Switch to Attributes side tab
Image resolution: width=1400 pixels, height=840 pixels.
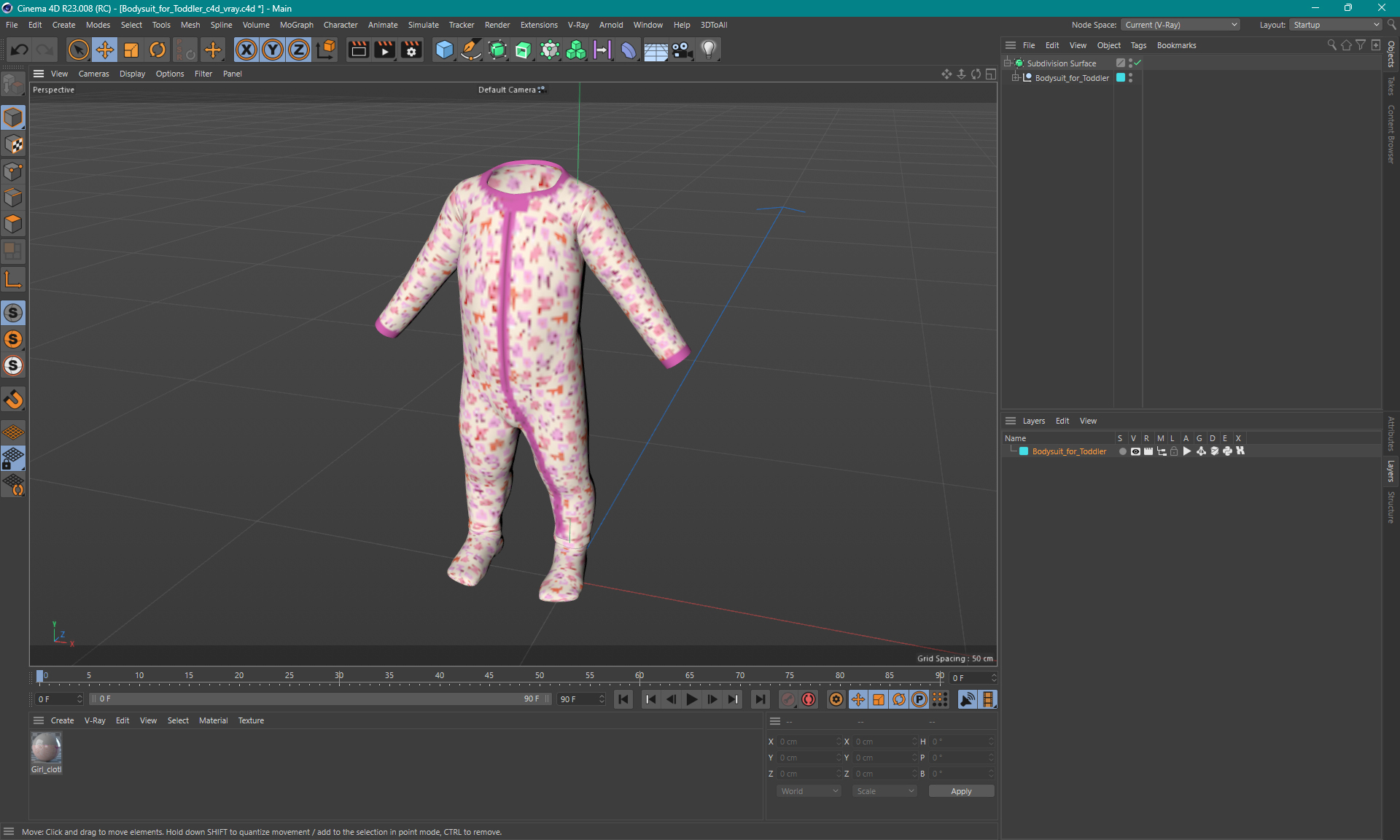1391,434
